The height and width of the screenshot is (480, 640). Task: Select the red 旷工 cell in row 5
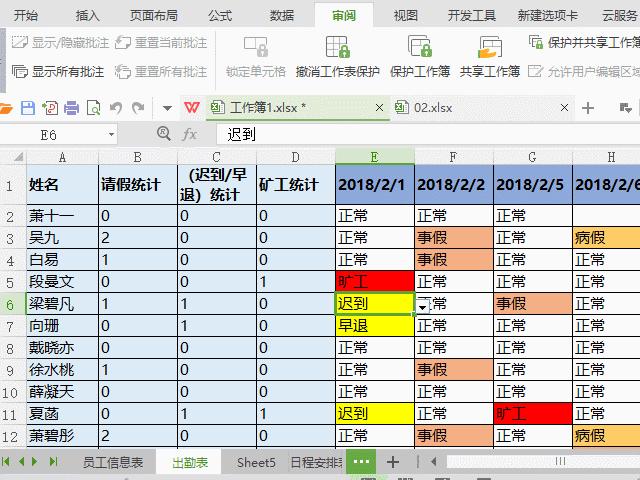[375, 282]
